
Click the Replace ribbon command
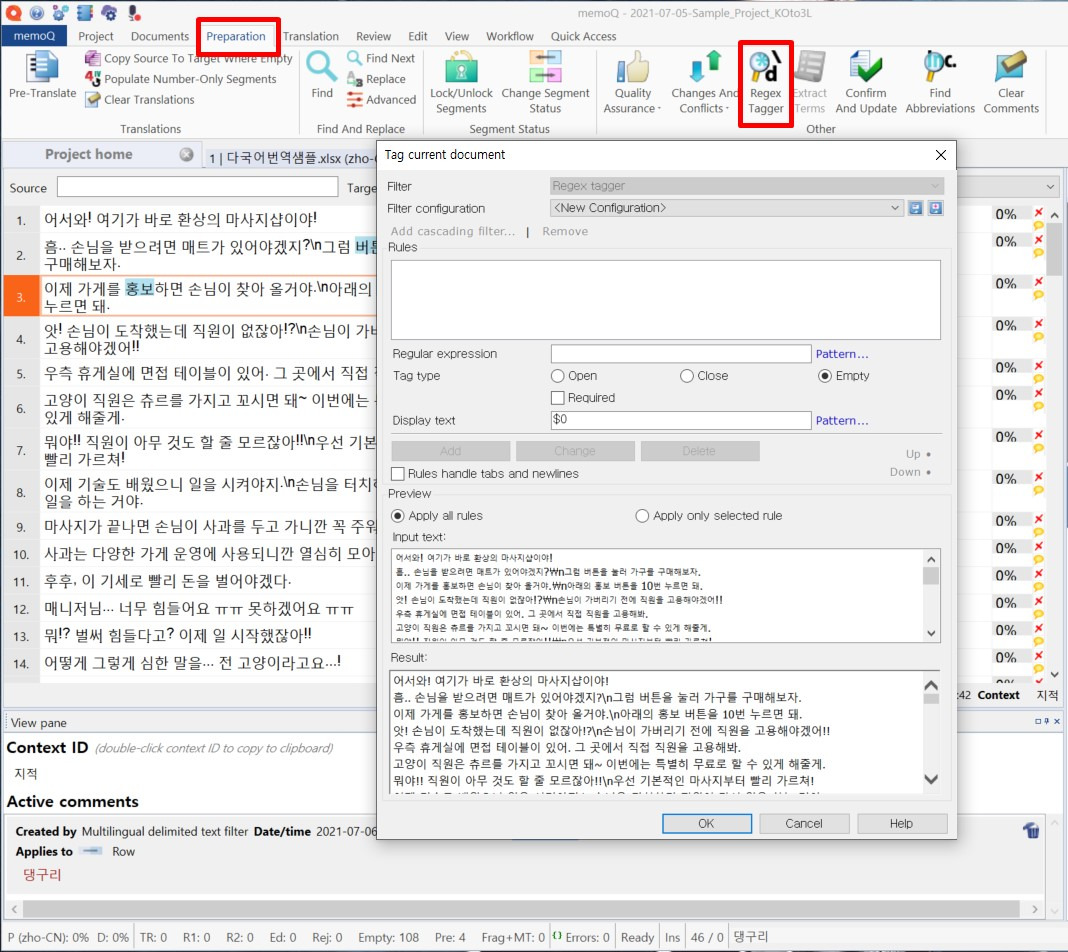pos(376,79)
